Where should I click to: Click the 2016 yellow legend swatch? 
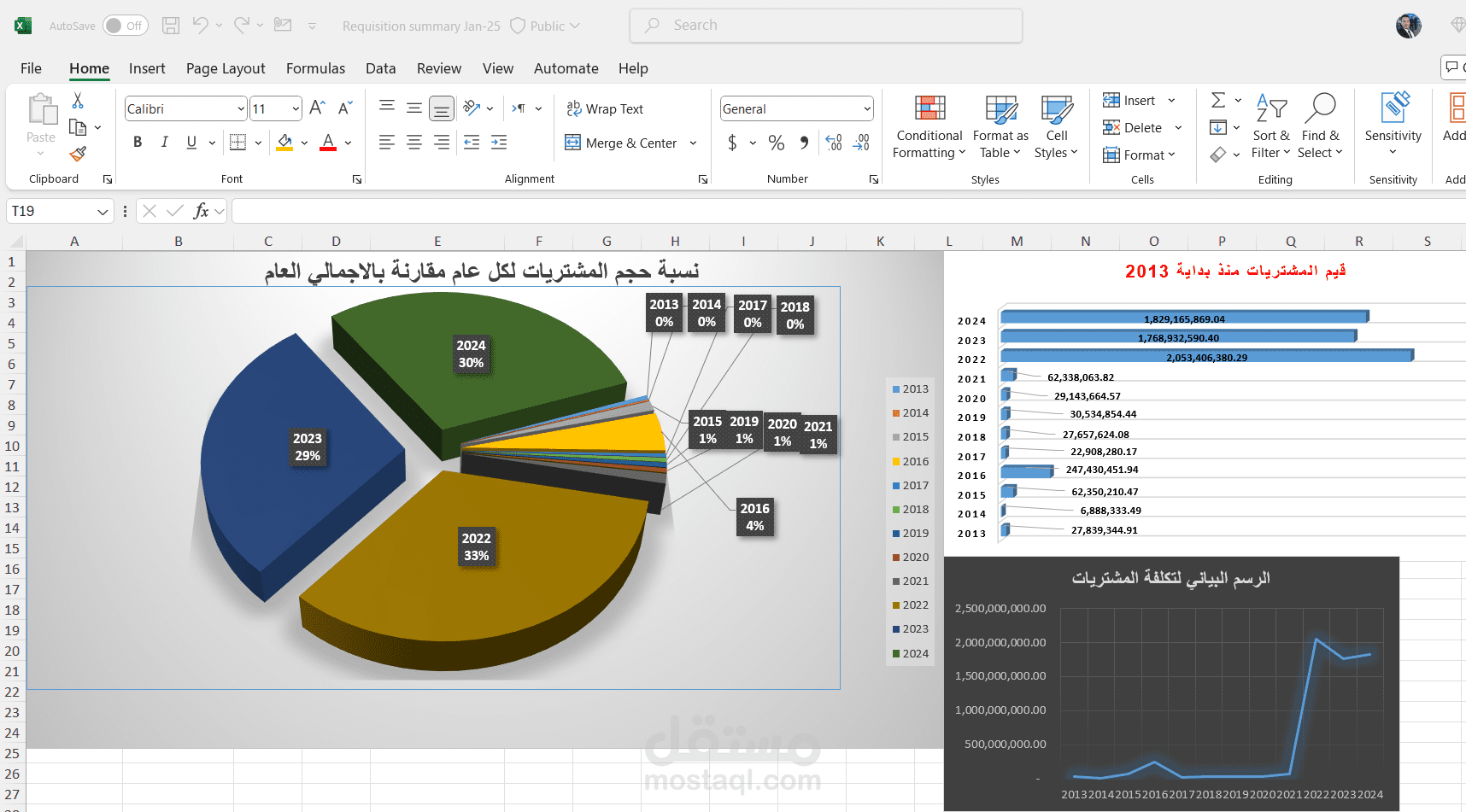pyautogui.click(x=896, y=462)
